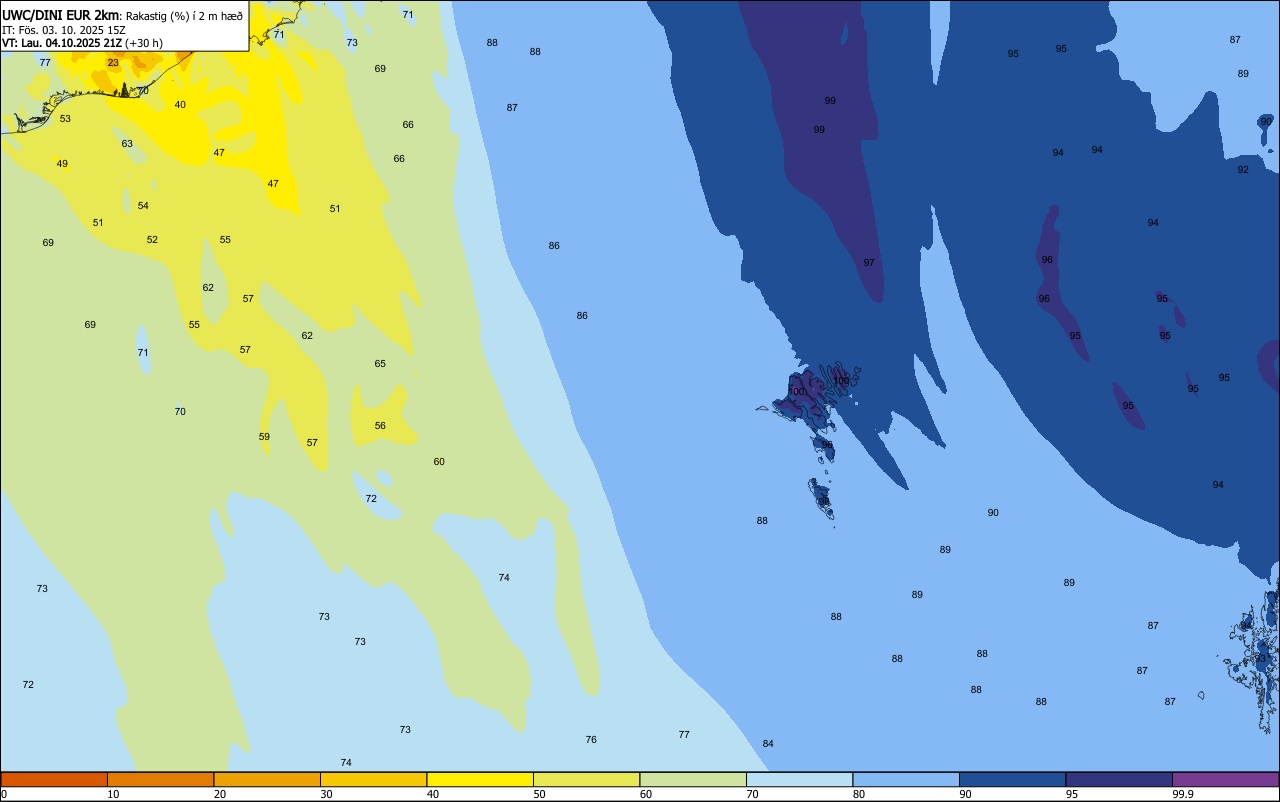Select the light blue 80–90 legend segment

coord(906,779)
